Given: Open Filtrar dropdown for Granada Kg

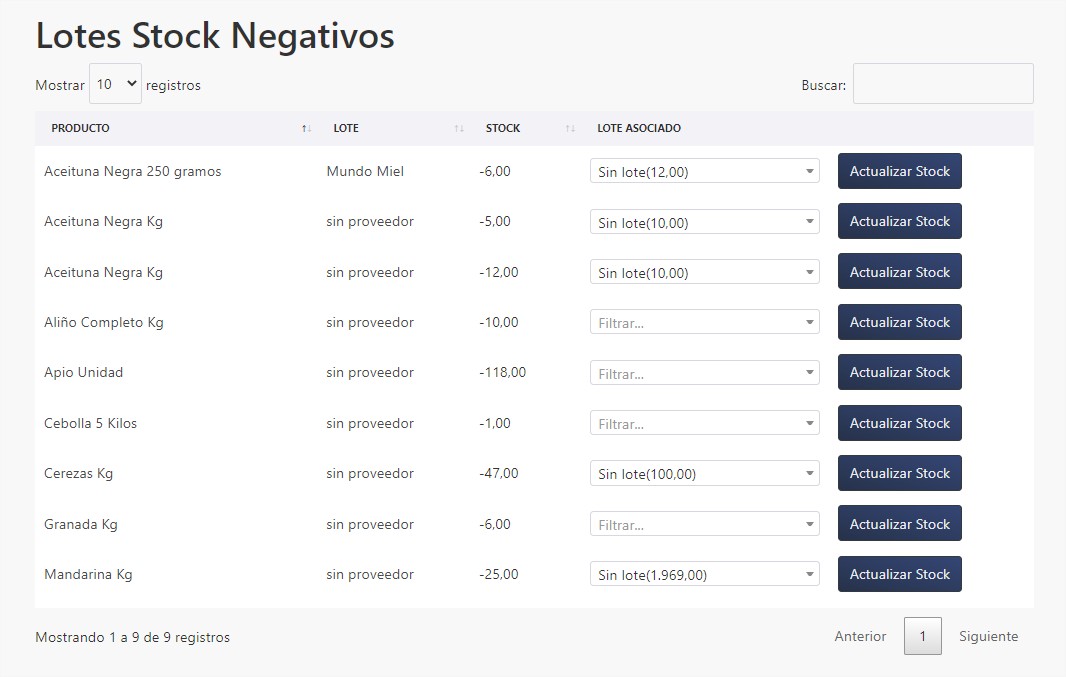Looking at the screenshot, I should 704,524.
